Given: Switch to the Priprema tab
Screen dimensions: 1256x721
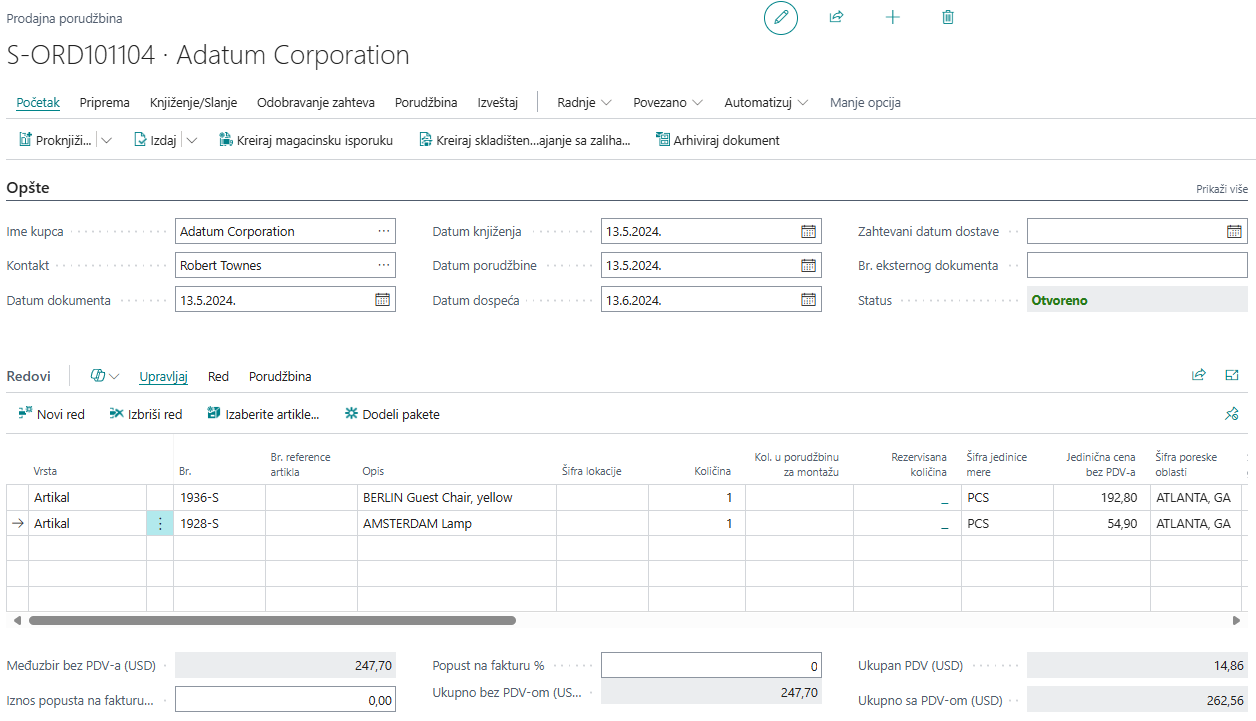Looking at the screenshot, I should (x=105, y=103).
